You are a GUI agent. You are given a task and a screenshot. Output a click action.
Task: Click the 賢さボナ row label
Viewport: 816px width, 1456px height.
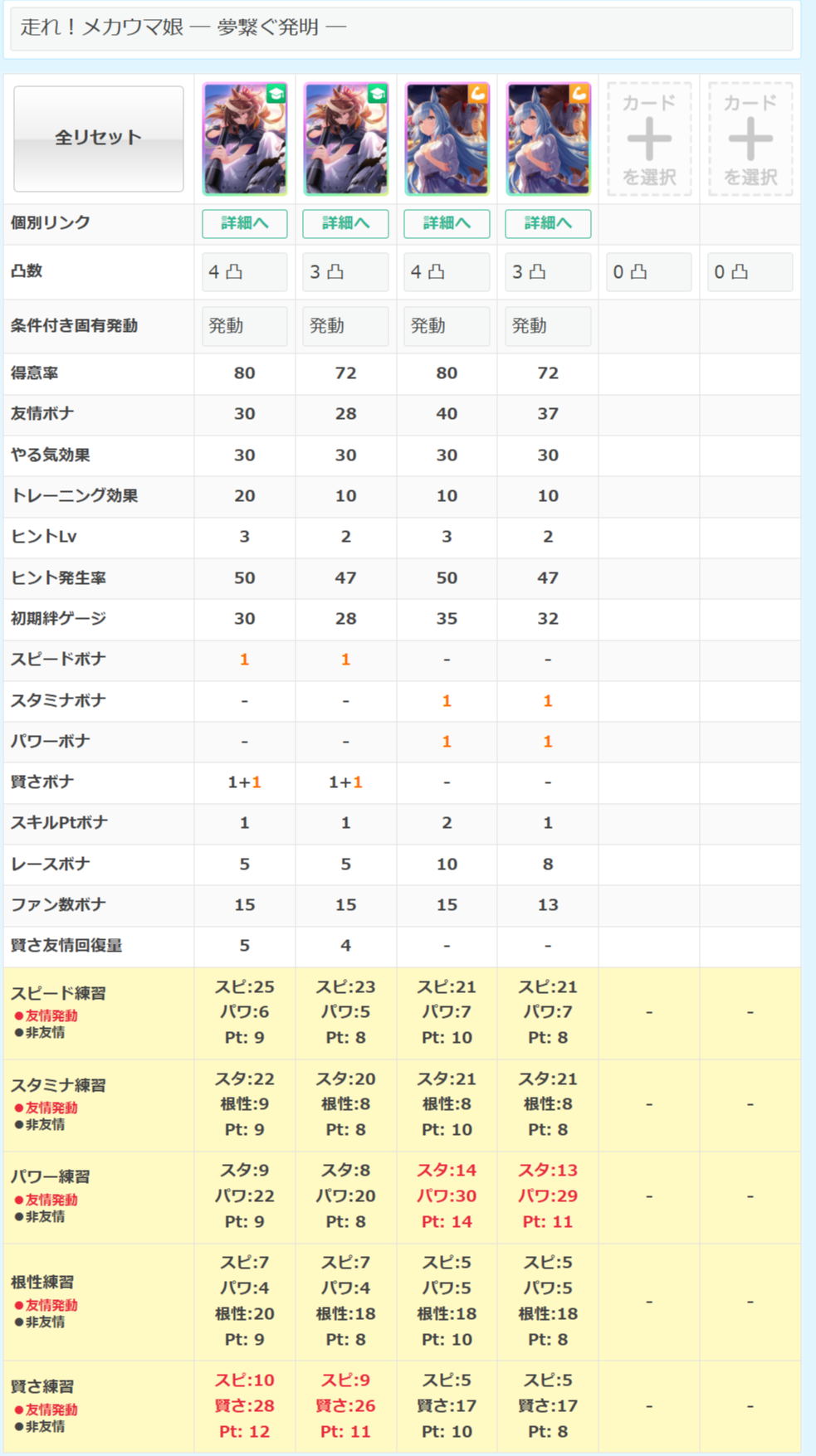(42, 782)
